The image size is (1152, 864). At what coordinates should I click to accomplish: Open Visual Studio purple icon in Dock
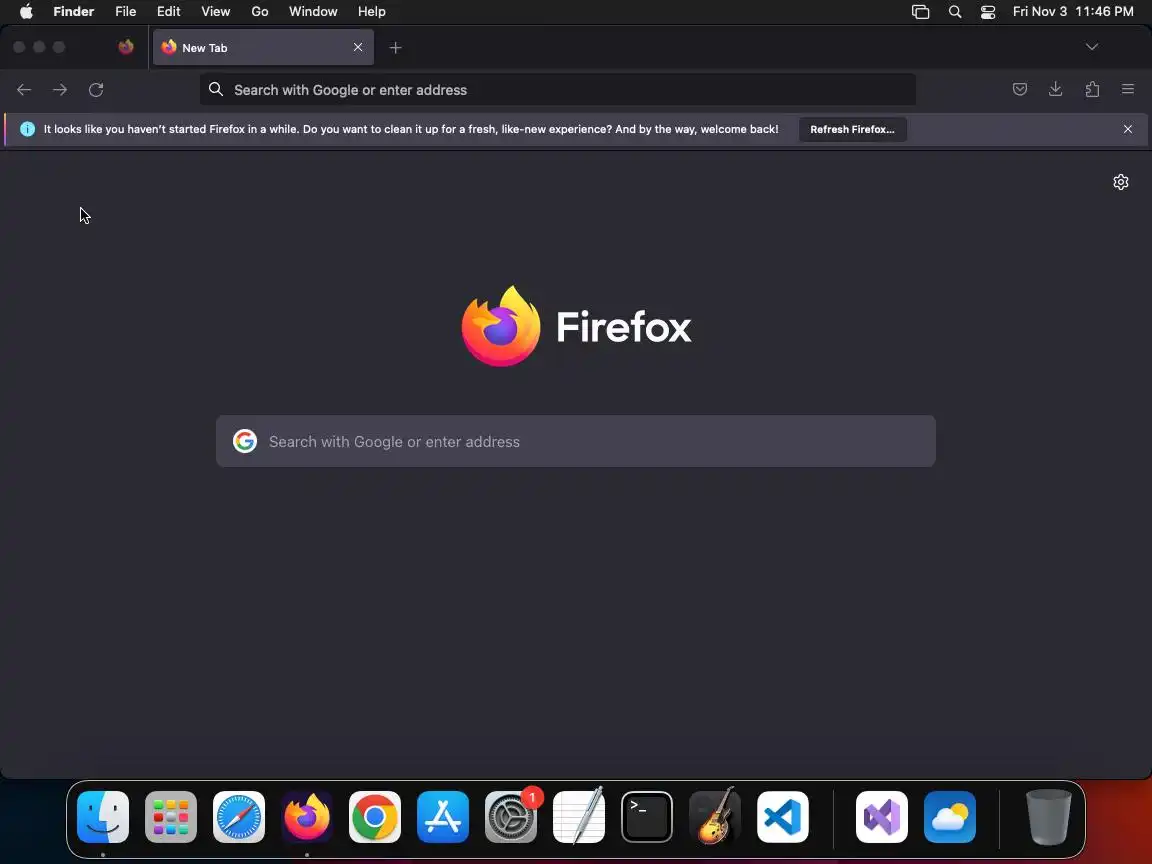coord(882,817)
